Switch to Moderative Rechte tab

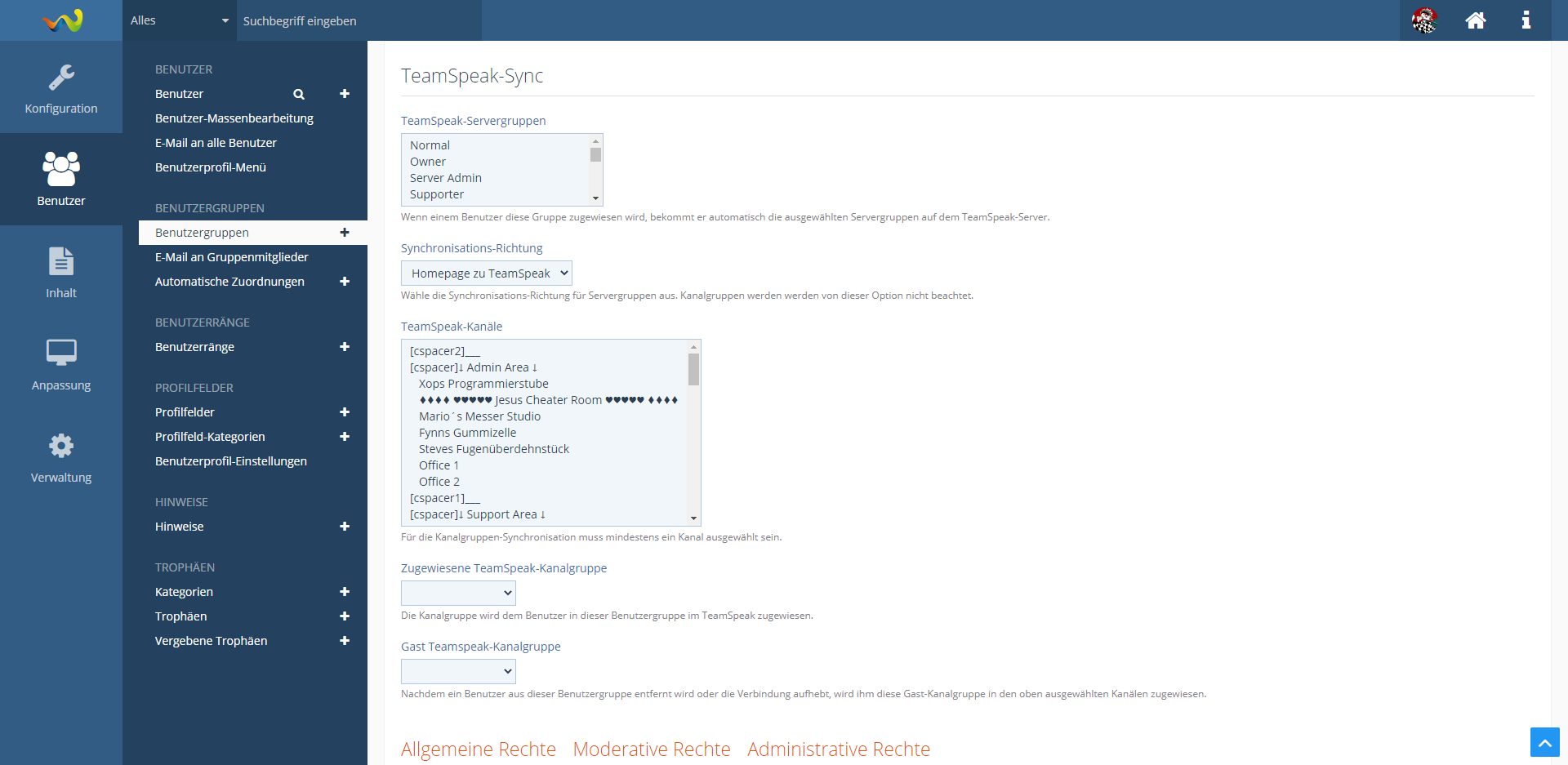(651, 749)
